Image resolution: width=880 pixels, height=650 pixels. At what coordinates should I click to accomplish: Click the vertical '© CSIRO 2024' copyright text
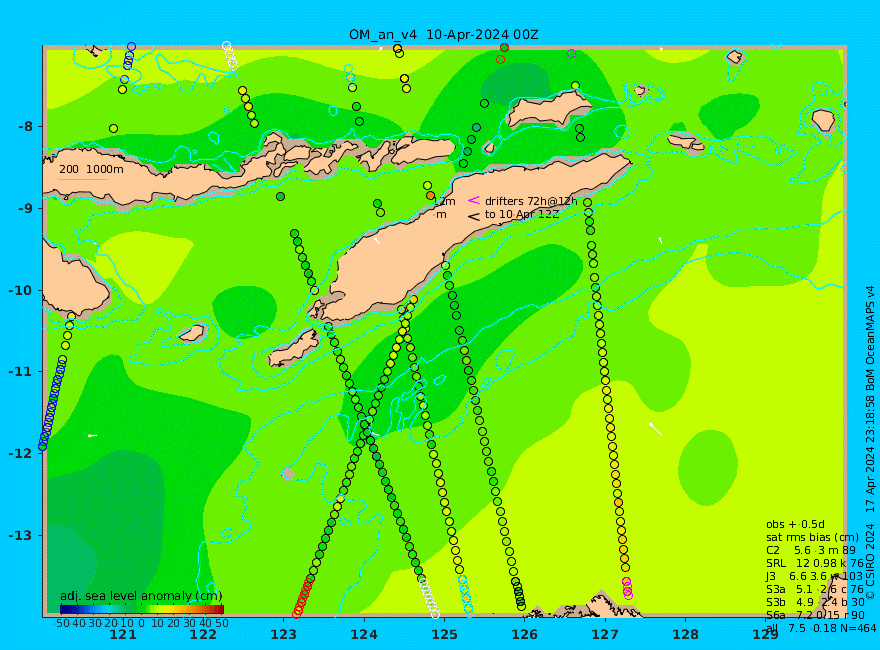coord(870,561)
